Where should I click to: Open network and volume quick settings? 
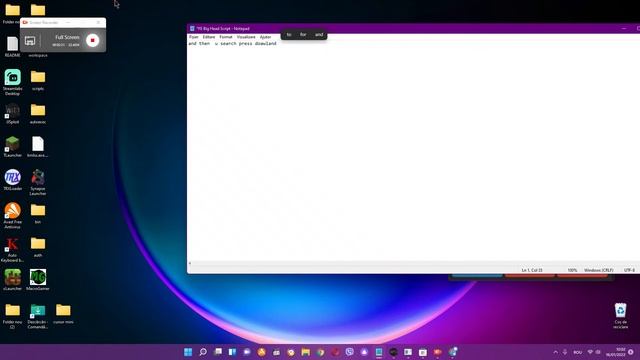(x=594, y=352)
